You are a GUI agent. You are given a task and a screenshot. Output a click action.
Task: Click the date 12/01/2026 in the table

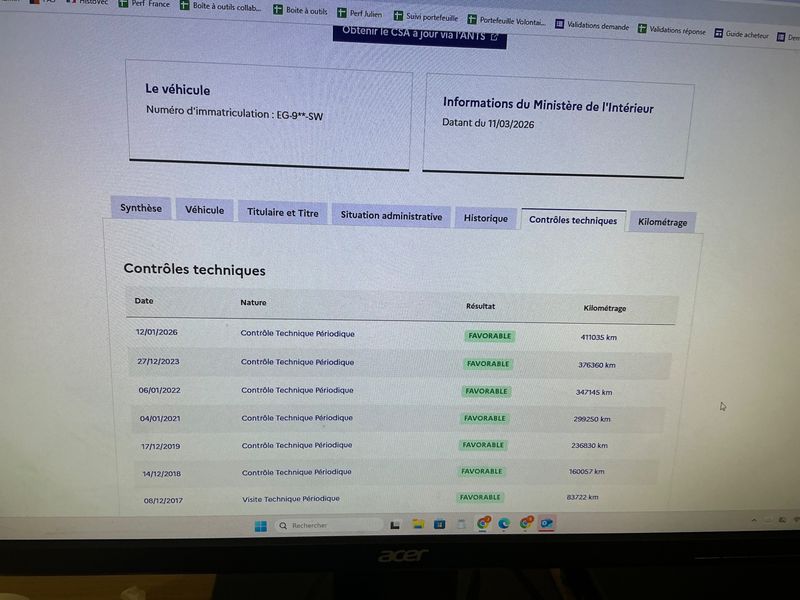pyautogui.click(x=157, y=332)
